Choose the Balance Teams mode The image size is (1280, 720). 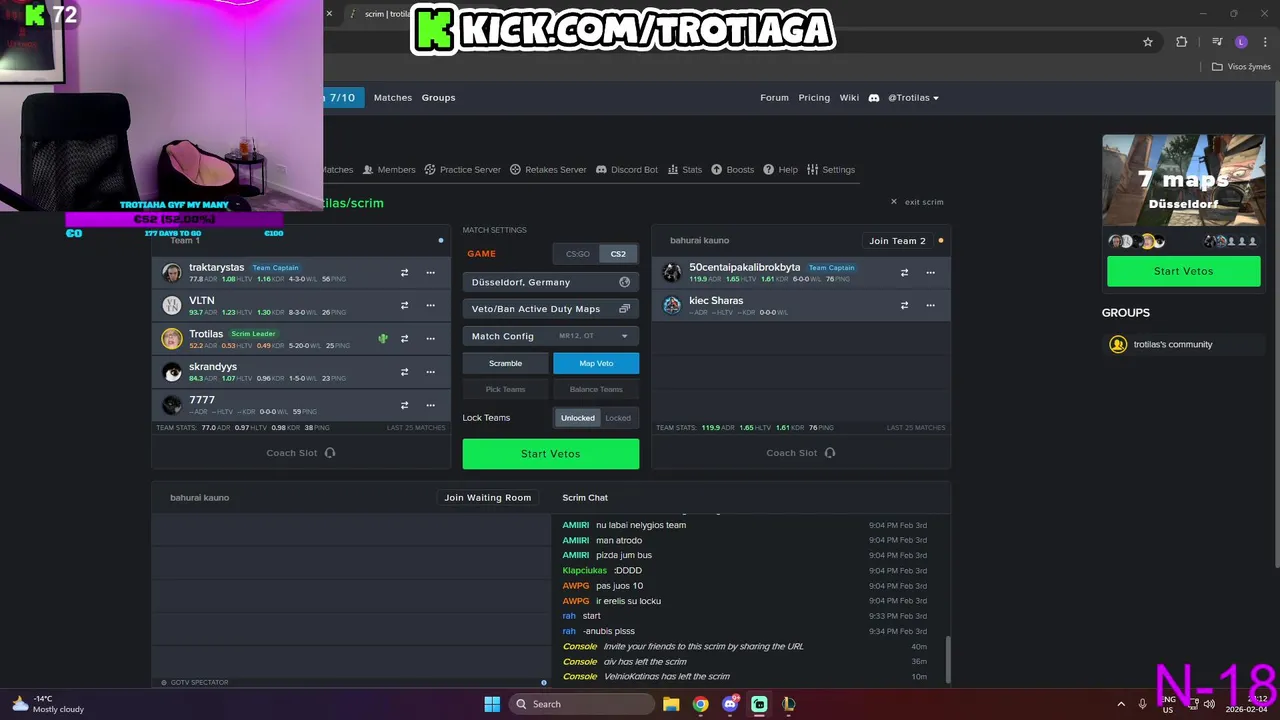pyautogui.click(x=596, y=389)
